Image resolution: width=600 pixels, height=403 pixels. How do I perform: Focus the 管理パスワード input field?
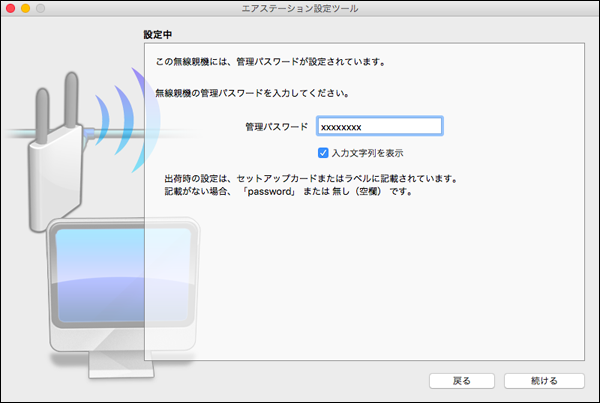point(378,128)
